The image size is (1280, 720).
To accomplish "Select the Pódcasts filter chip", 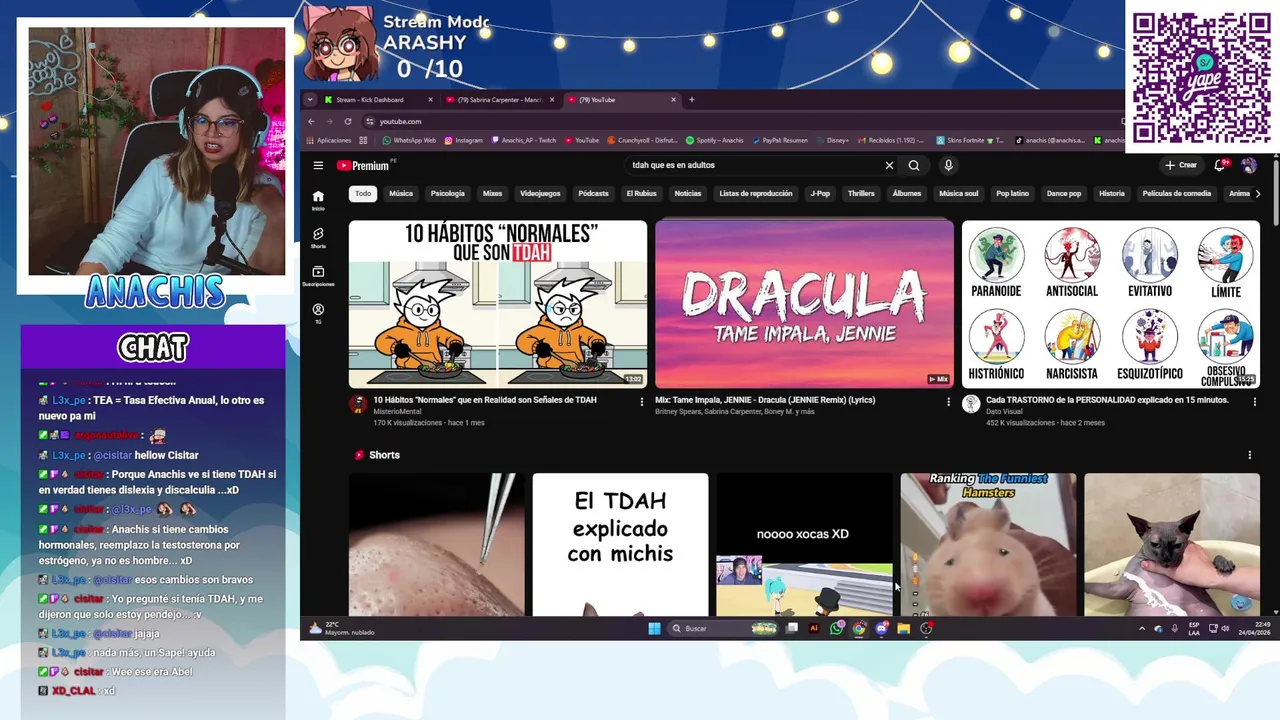I will (x=593, y=194).
